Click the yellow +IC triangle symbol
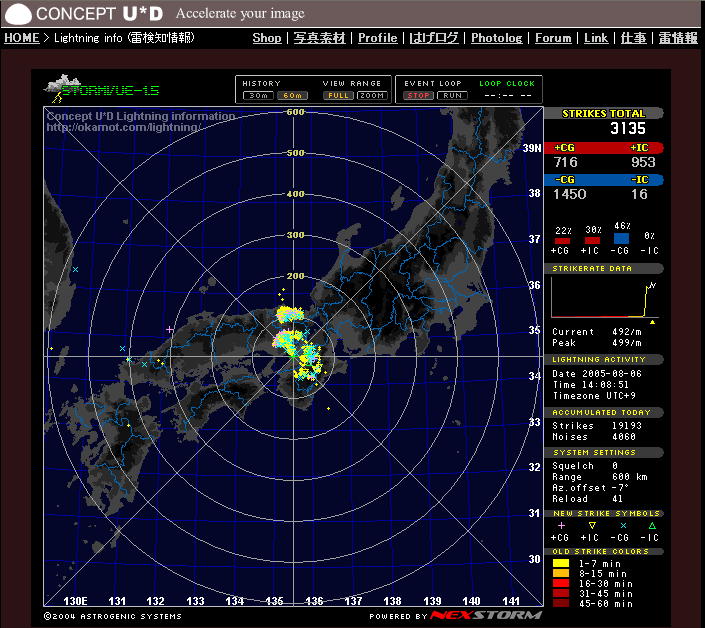This screenshot has height=628, width=705. [x=591, y=525]
